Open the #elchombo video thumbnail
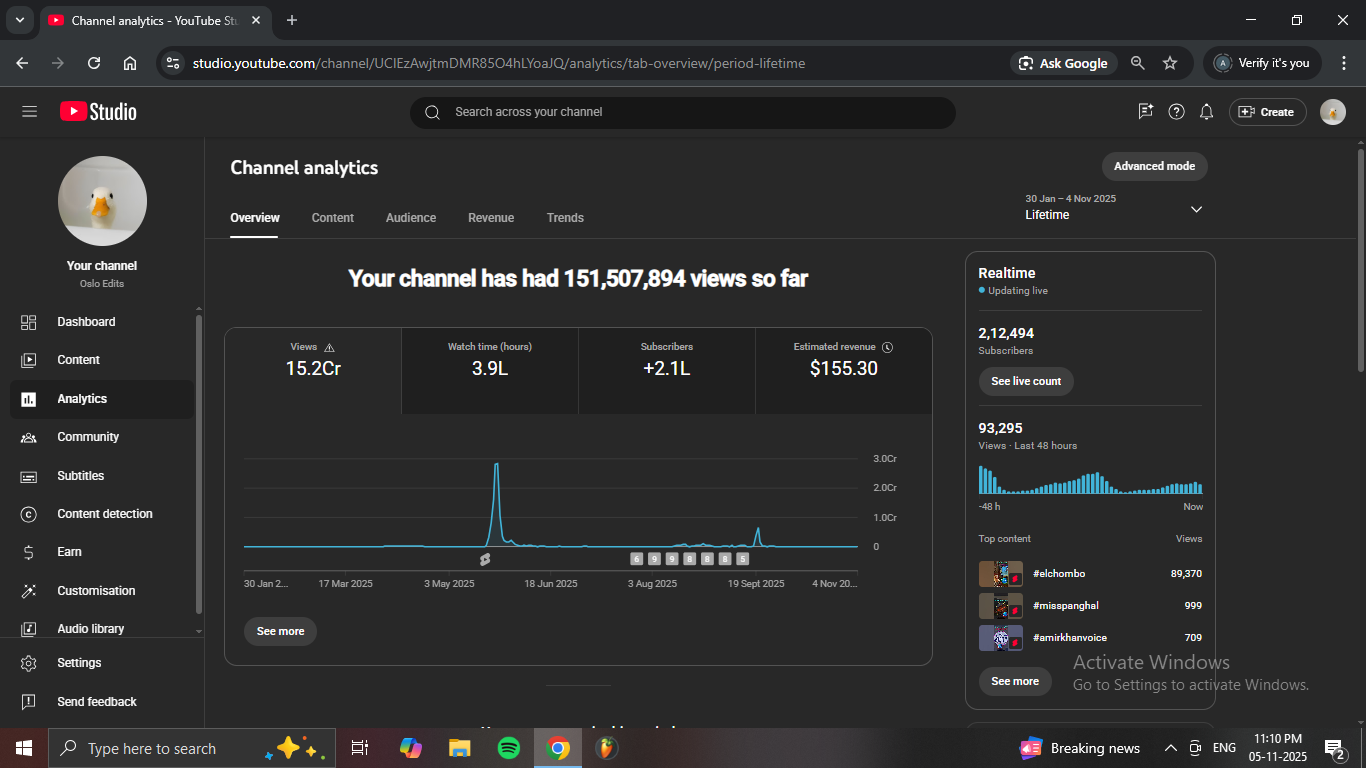The height and width of the screenshot is (768, 1366). tap(1000, 574)
